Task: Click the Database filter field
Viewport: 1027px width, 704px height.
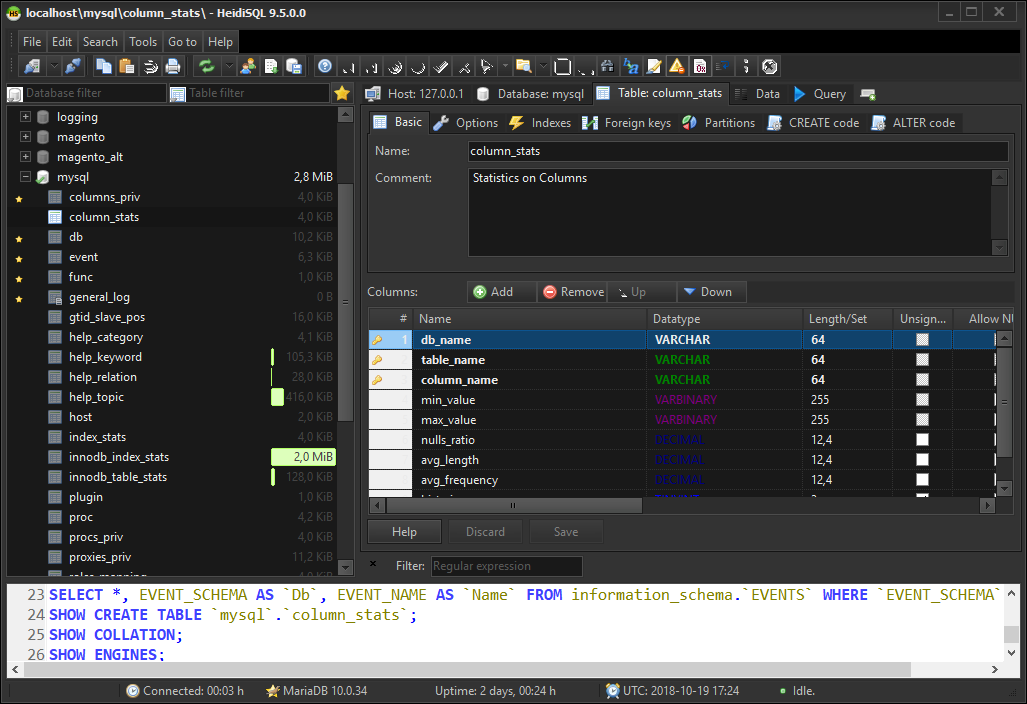Action: coord(87,93)
